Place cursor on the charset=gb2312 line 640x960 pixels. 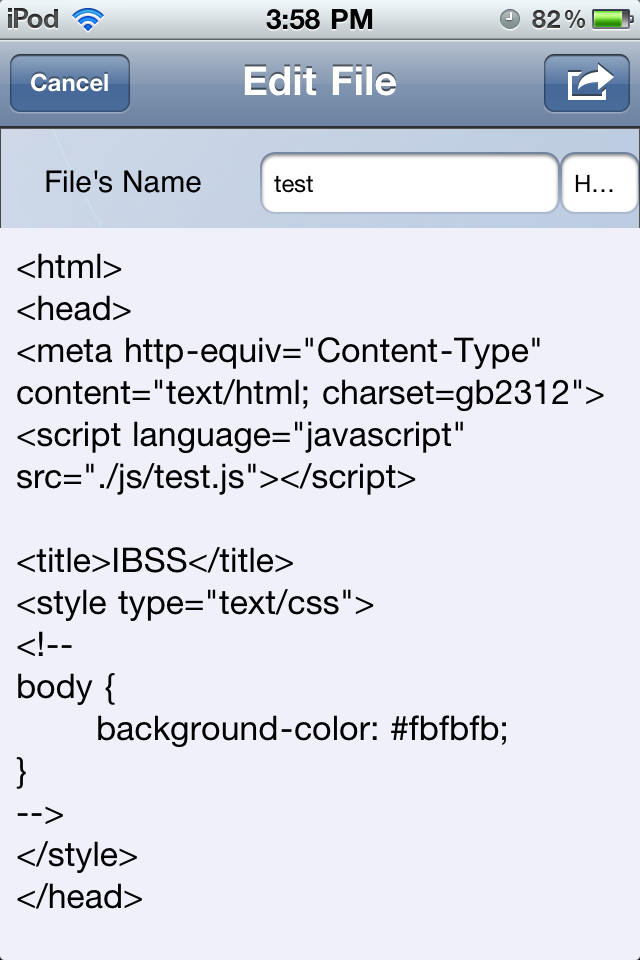(311, 393)
